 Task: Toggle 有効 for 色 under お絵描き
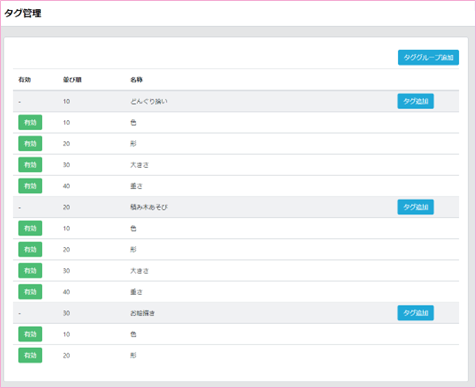[30, 334]
